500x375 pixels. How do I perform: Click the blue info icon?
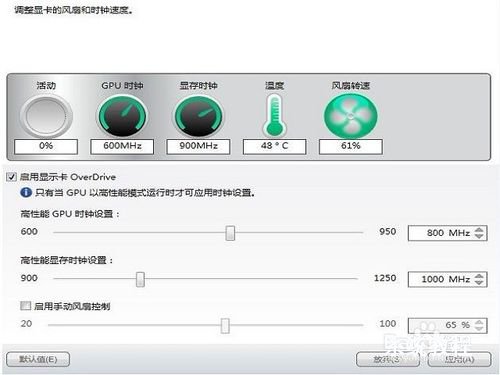click(26, 193)
